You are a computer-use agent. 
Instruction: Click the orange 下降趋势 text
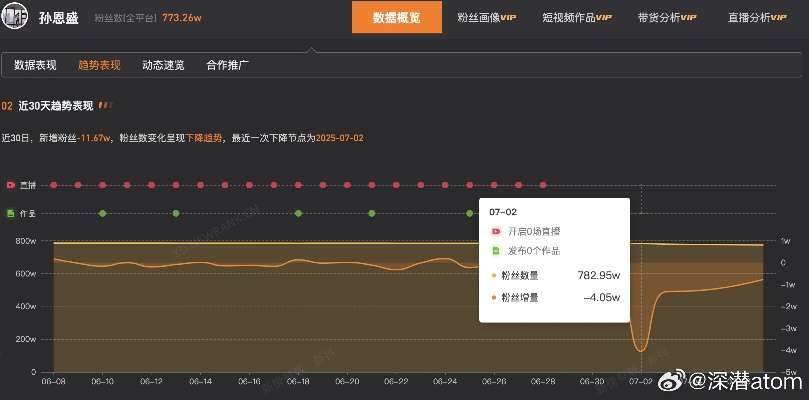click(204, 137)
